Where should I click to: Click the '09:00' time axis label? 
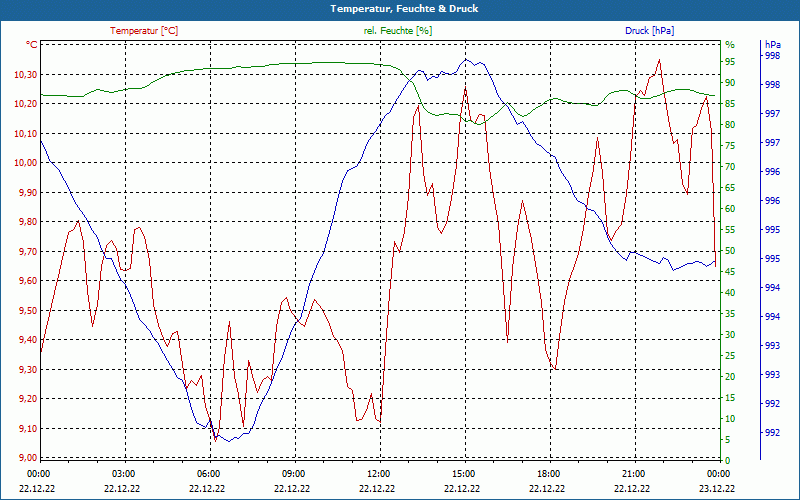click(294, 473)
